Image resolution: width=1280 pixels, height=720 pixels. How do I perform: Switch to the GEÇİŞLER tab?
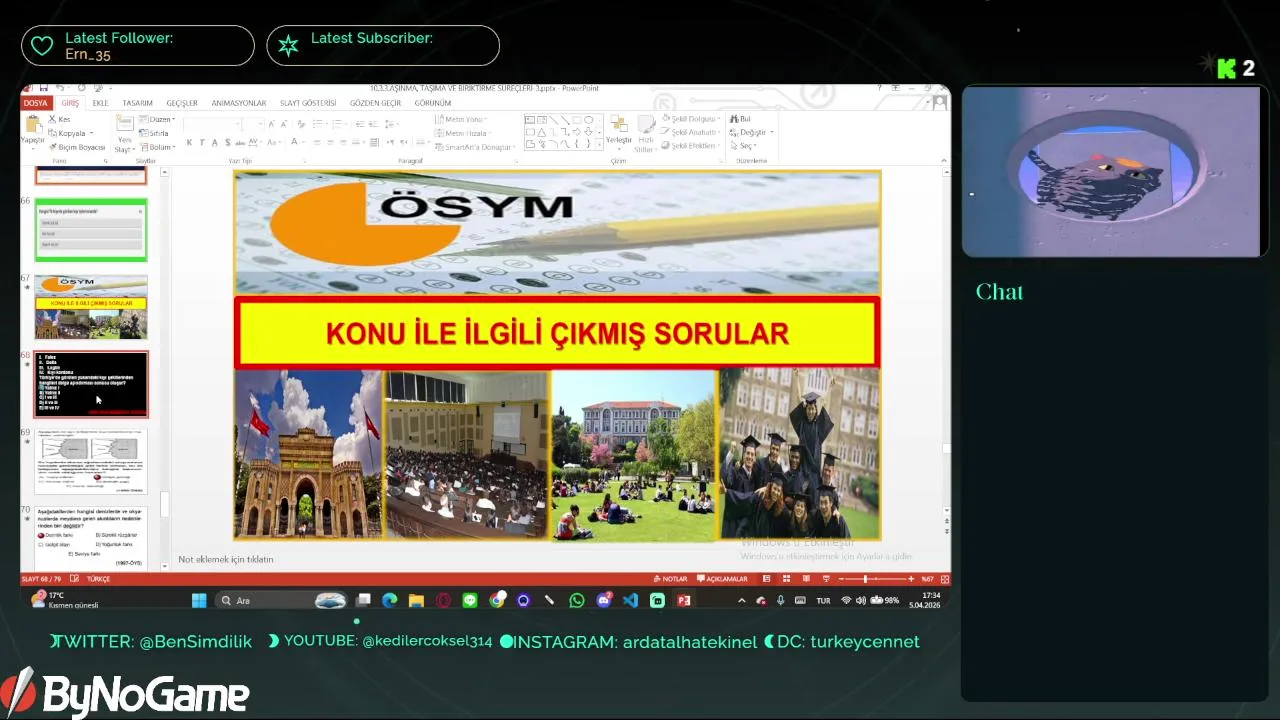pyautogui.click(x=182, y=103)
